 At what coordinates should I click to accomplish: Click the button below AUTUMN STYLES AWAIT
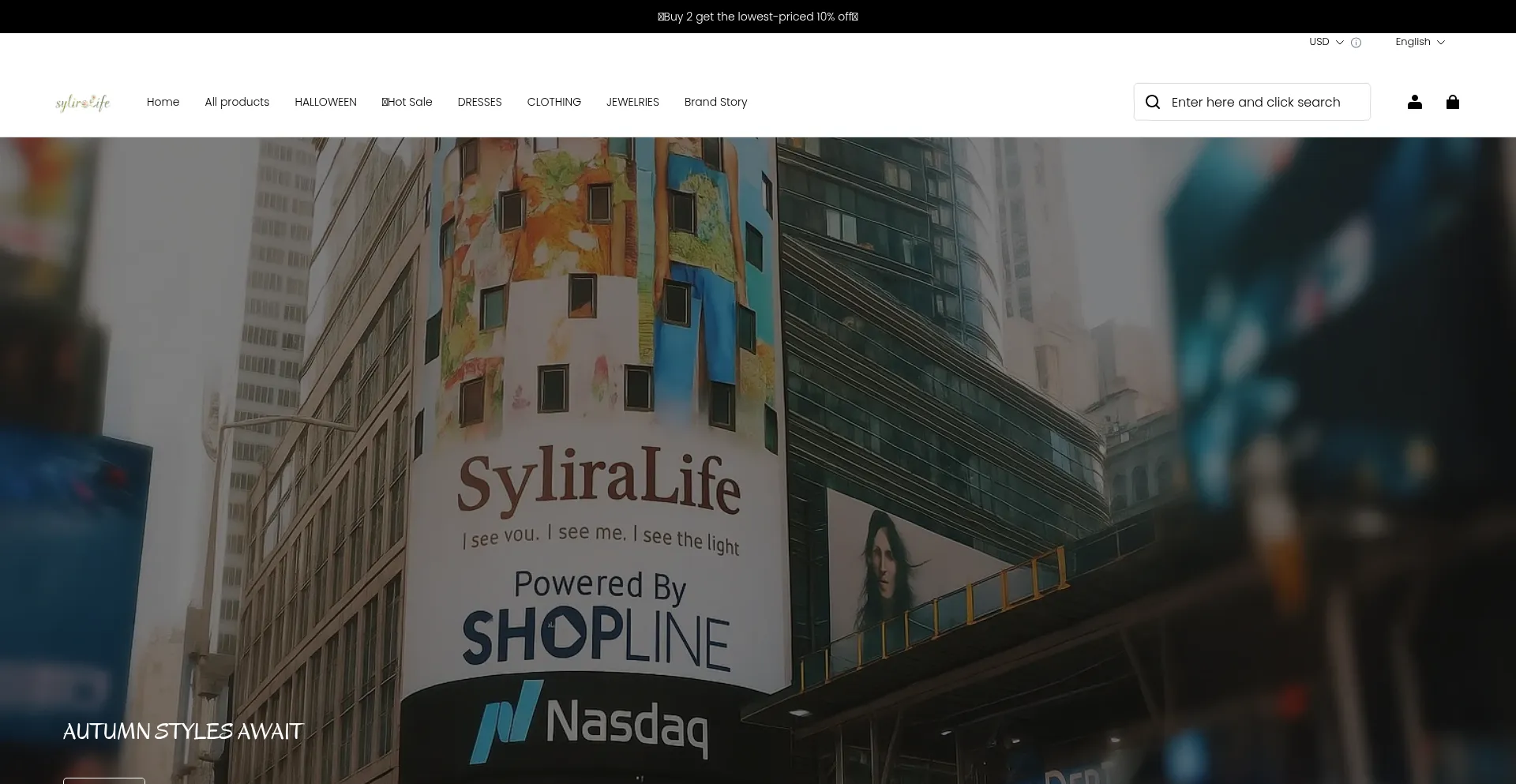(x=103, y=780)
